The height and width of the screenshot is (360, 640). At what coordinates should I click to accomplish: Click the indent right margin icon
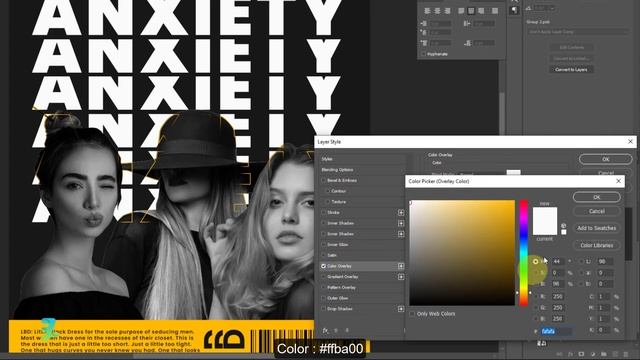click(x=467, y=24)
